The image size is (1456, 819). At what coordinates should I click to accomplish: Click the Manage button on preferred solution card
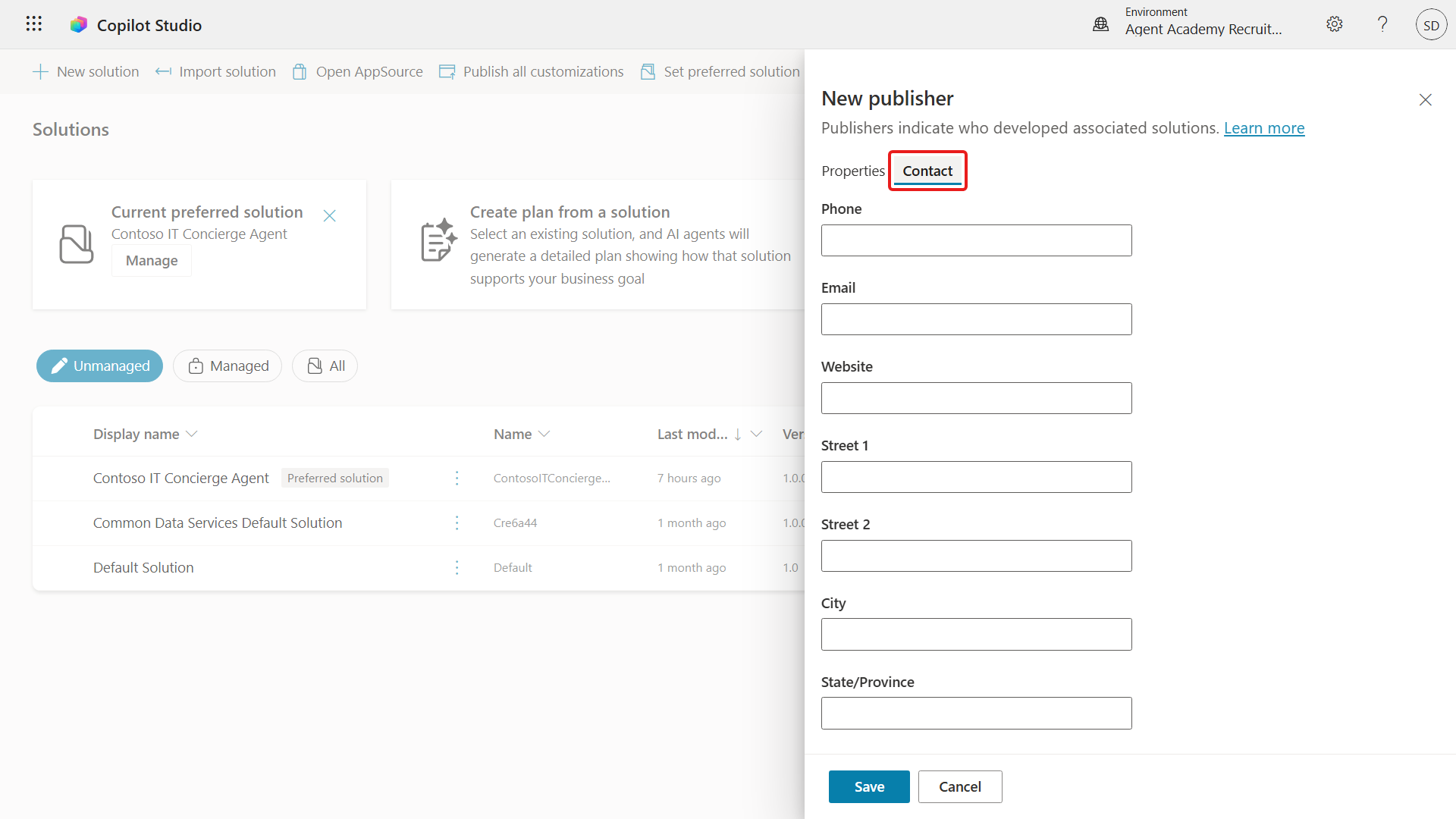(152, 260)
